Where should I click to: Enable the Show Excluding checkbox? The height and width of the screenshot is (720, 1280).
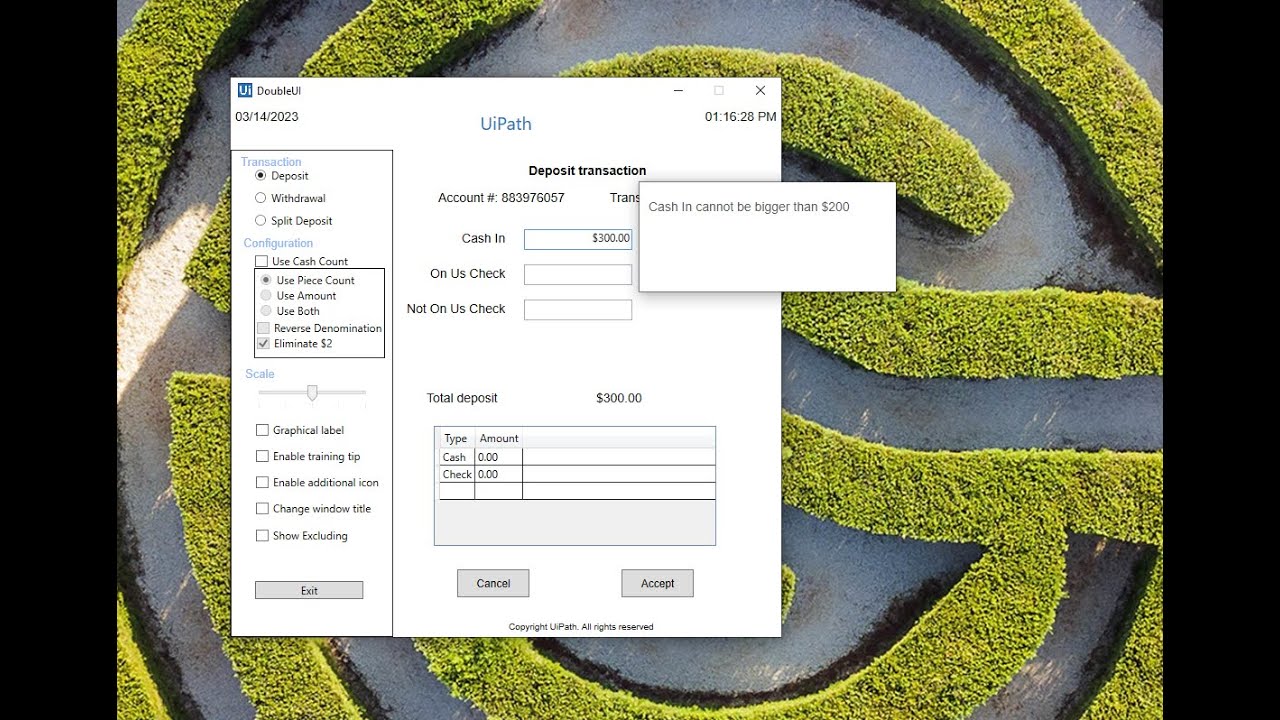263,536
